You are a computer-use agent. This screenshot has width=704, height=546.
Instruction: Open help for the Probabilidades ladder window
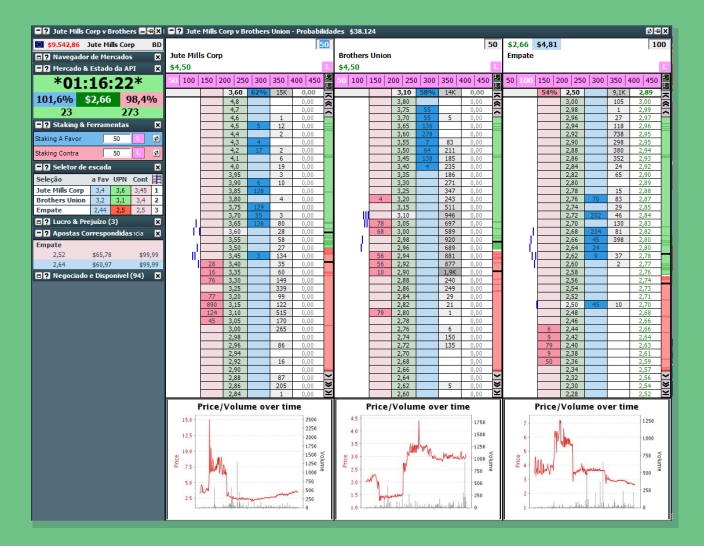tap(180, 31)
